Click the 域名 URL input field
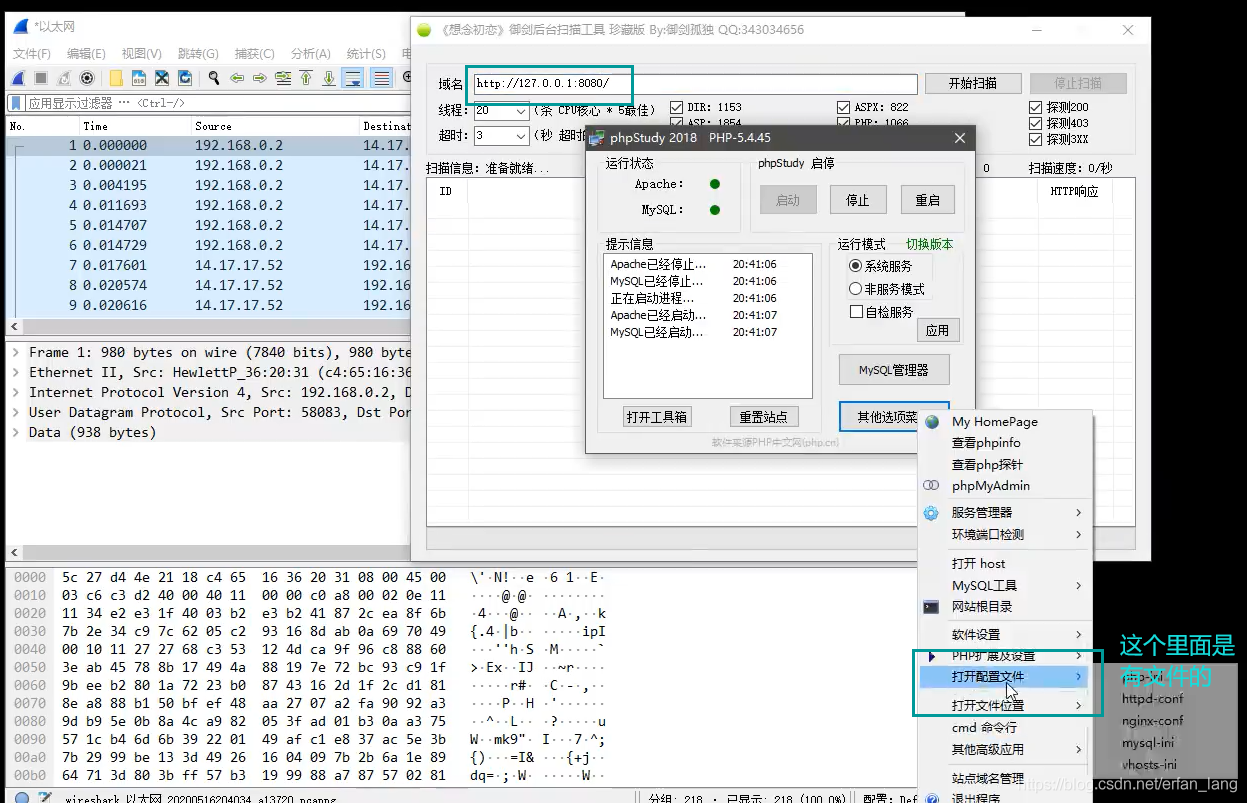 tap(695, 84)
